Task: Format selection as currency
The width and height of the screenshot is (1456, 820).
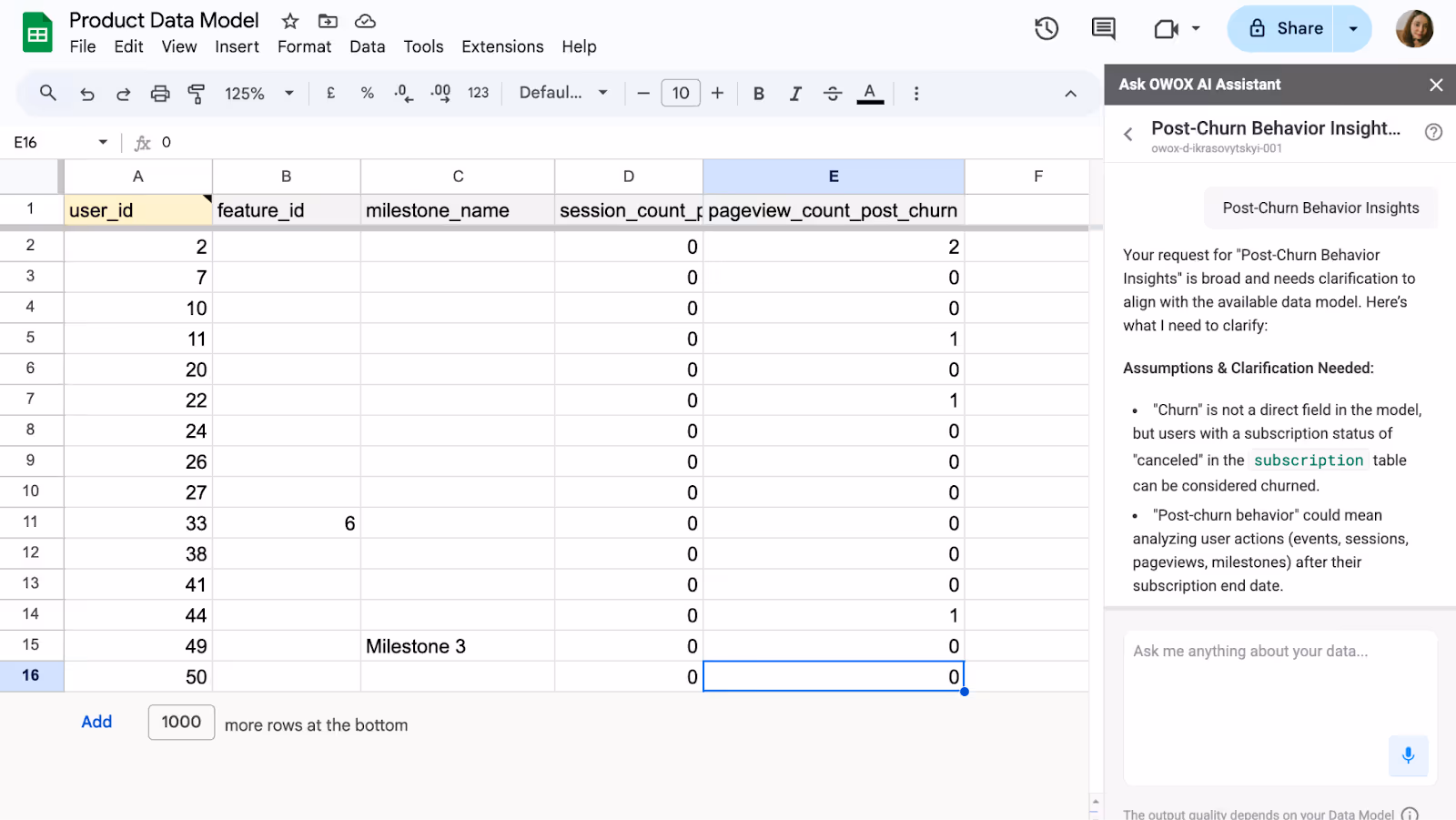Action: (329, 93)
